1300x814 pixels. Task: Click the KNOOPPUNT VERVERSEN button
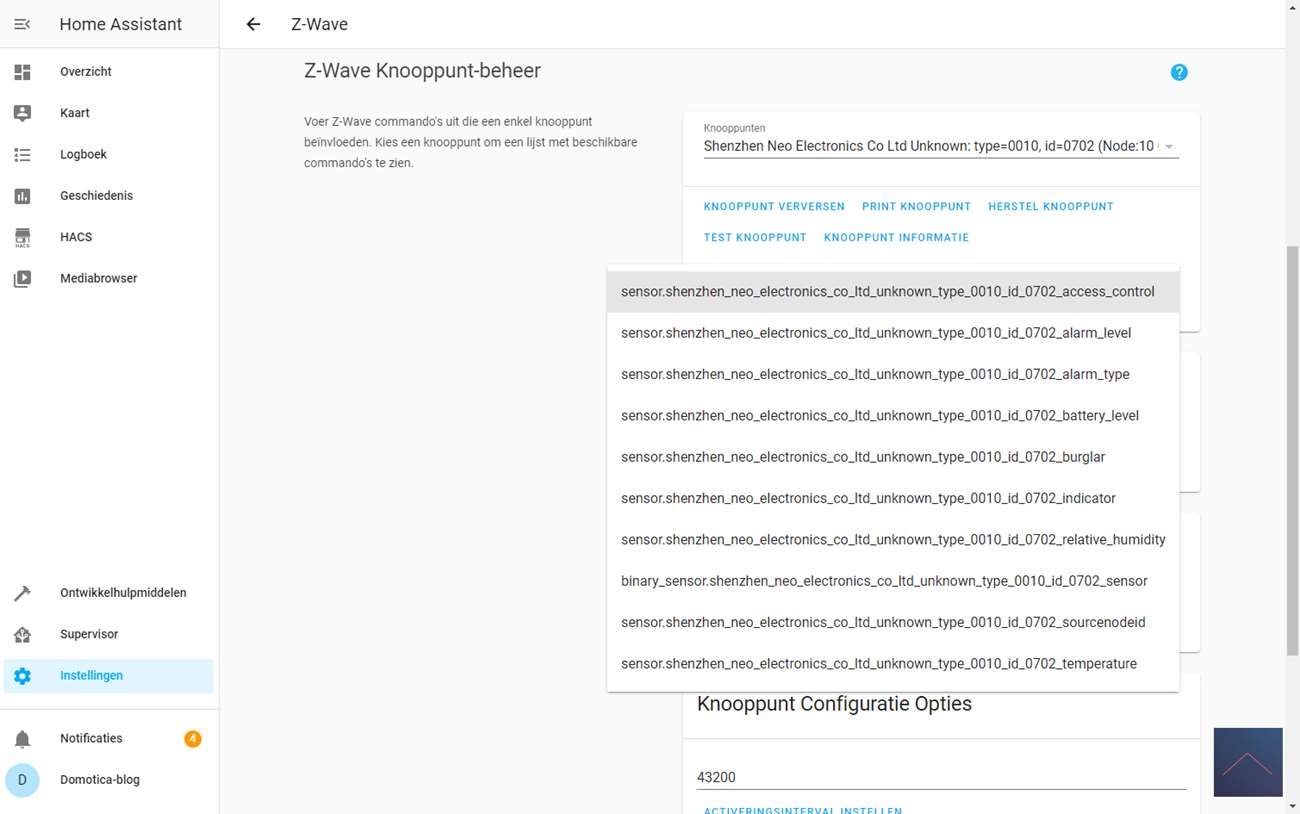click(774, 206)
